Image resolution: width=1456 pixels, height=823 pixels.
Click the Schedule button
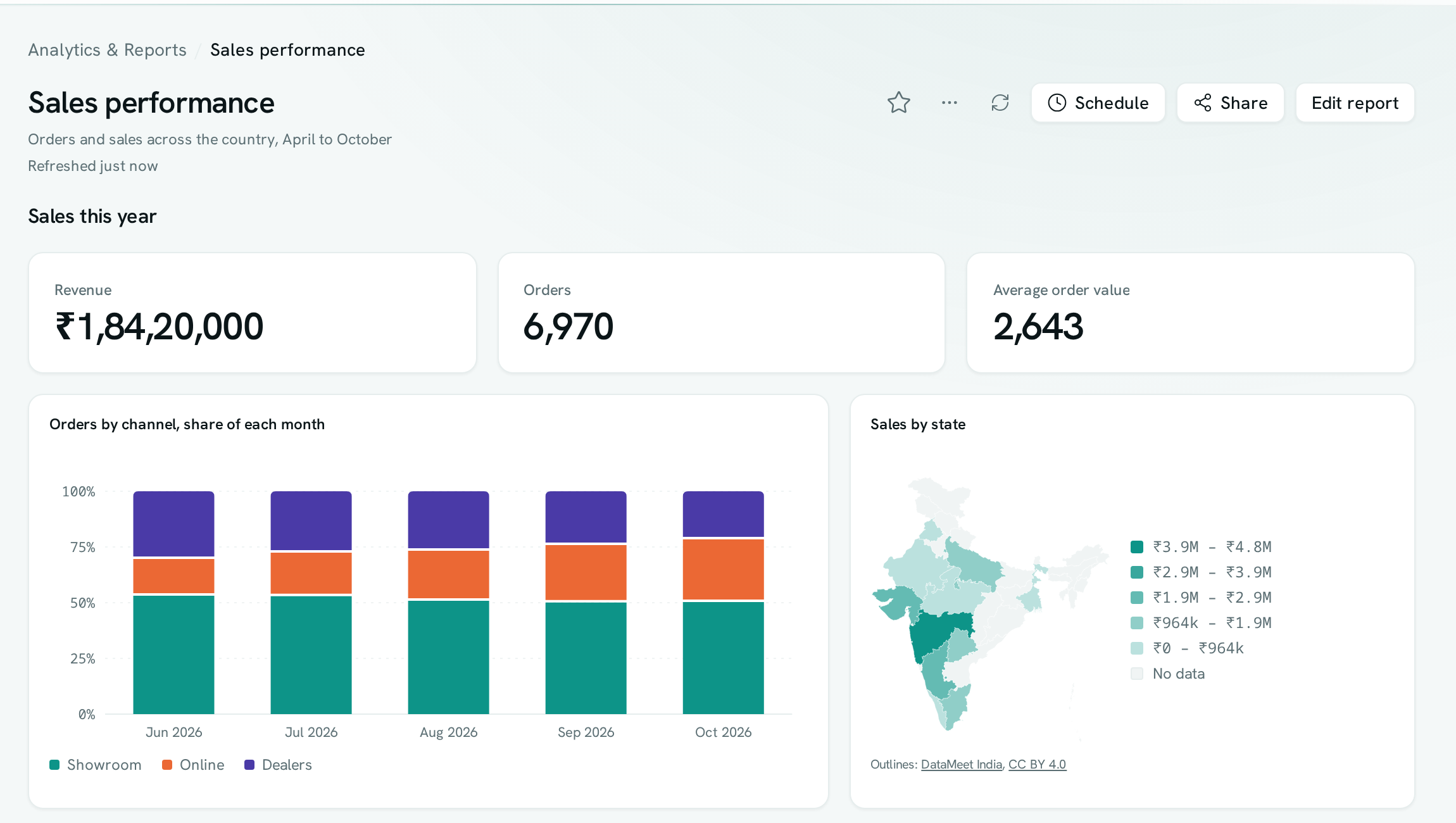[x=1098, y=103]
